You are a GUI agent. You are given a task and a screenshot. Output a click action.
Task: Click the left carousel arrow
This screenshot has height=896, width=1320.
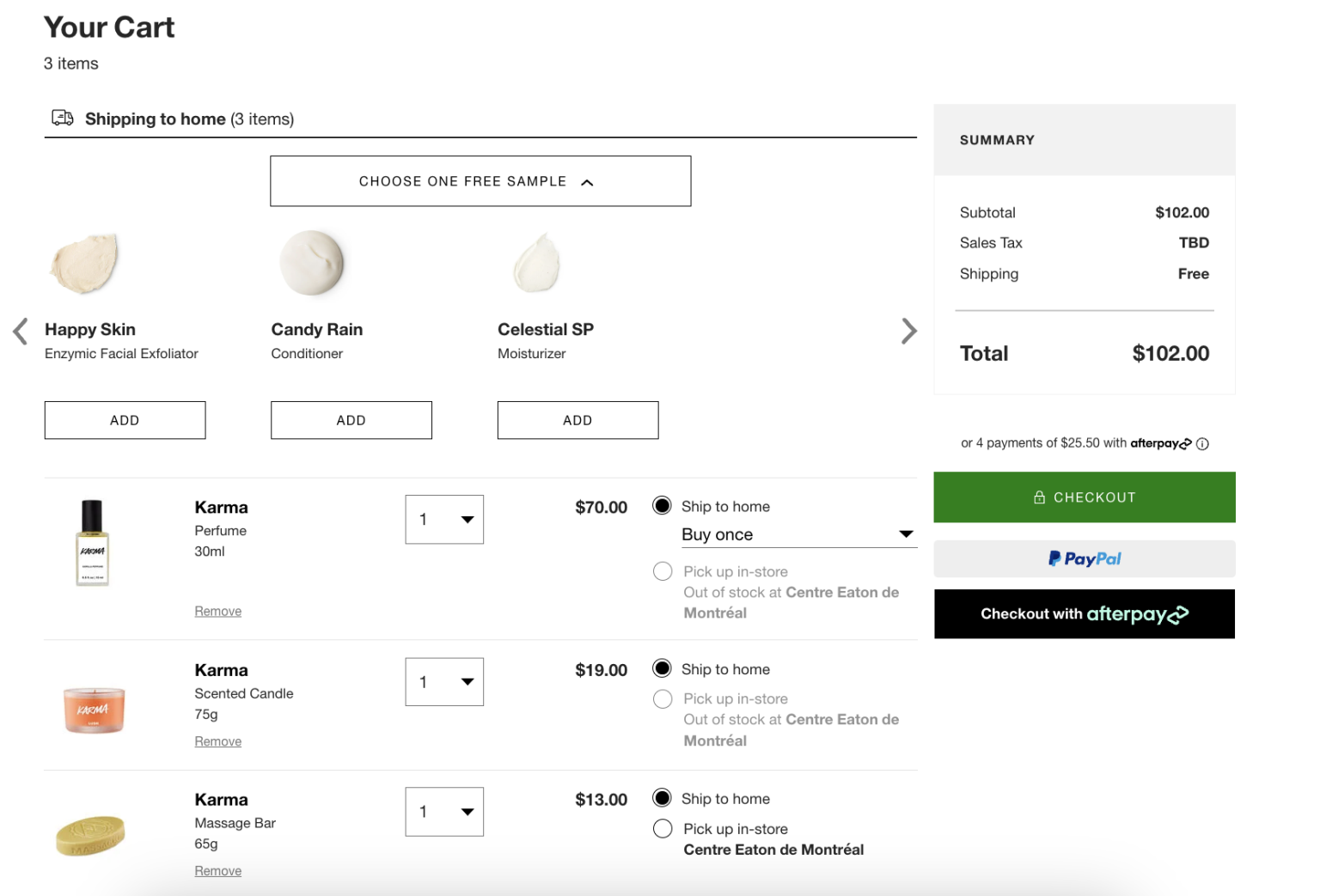19,331
